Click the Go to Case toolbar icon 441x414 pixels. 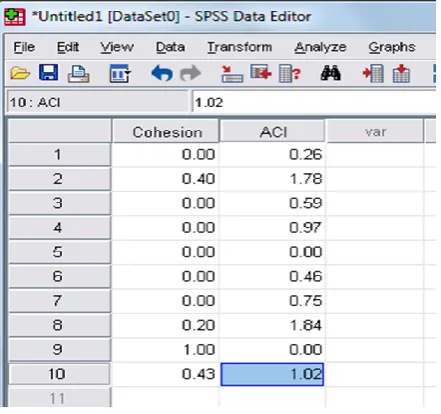click(232, 74)
